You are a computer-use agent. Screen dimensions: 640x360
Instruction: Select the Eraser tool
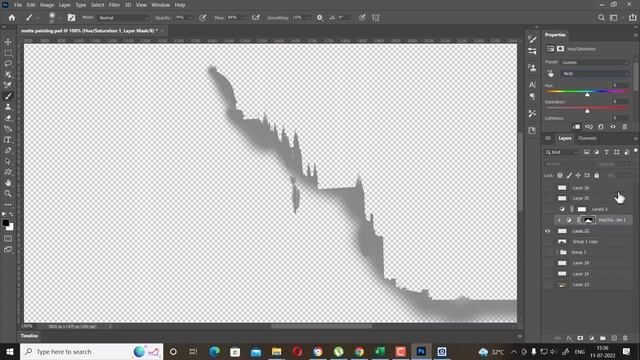pos(8,118)
